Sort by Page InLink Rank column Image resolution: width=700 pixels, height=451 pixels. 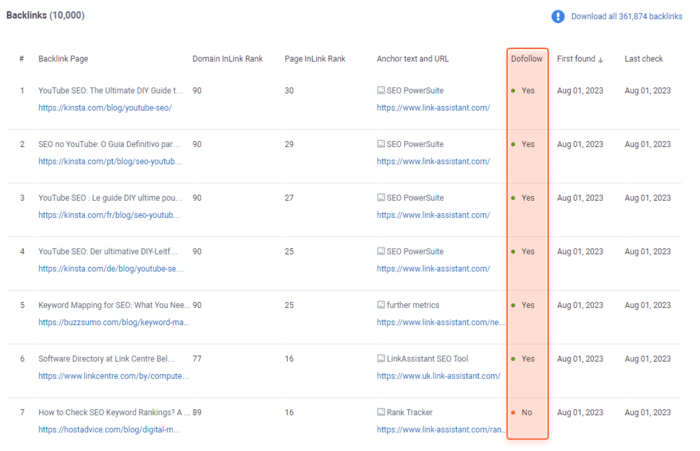pyautogui.click(x=315, y=58)
